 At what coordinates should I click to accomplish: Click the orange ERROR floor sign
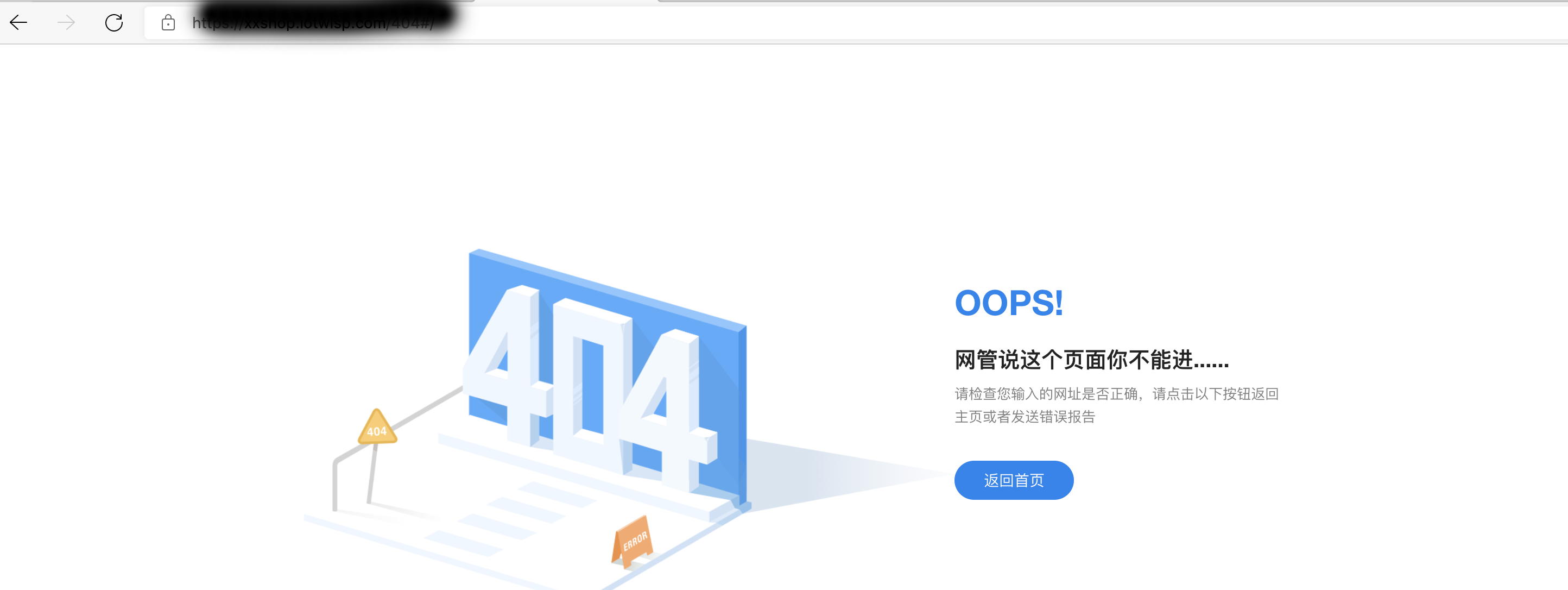click(x=633, y=541)
